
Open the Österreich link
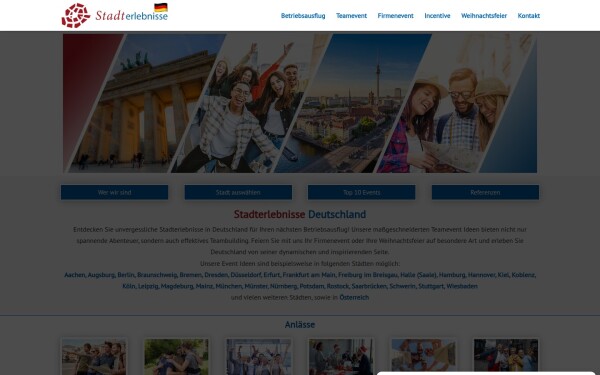(x=354, y=297)
